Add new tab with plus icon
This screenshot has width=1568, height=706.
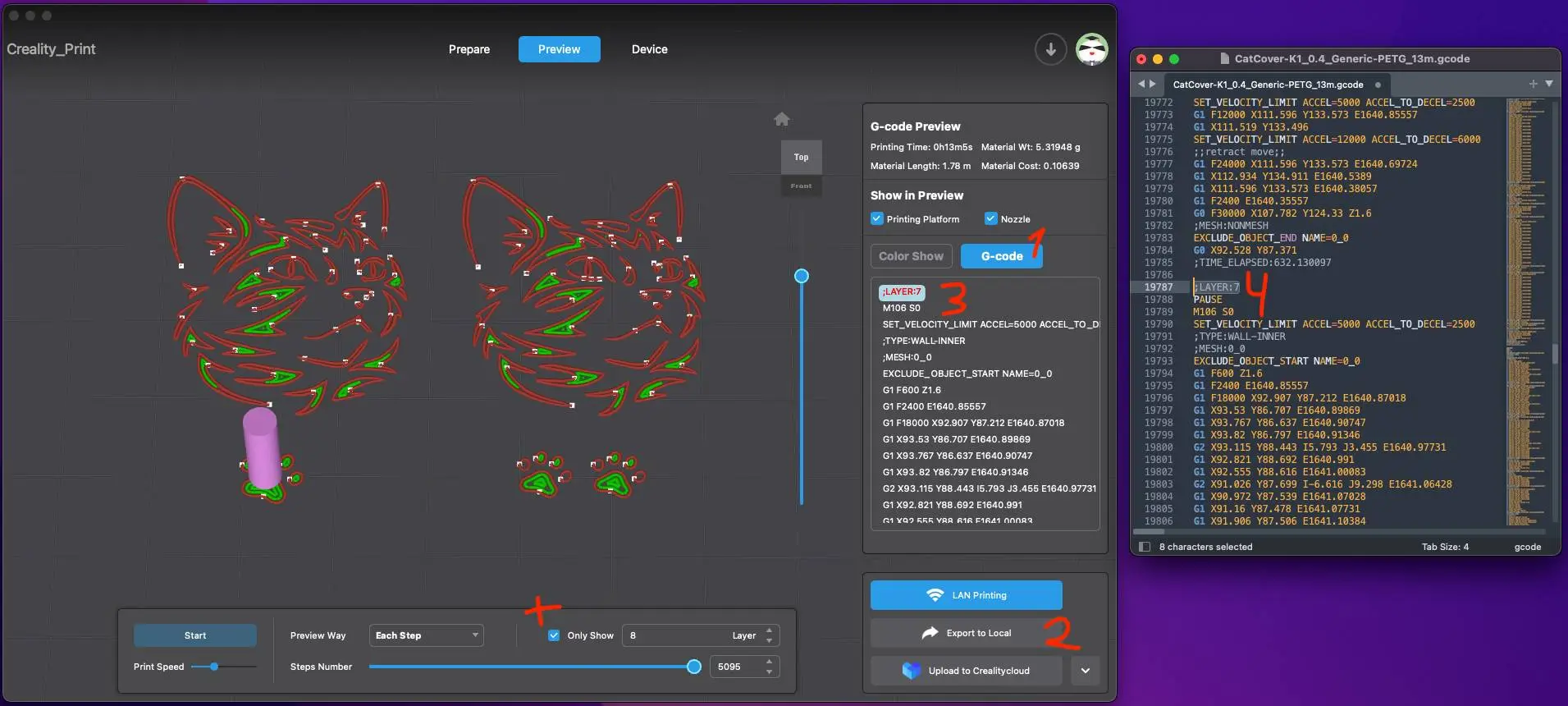pyautogui.click(x=1533, y=84)
